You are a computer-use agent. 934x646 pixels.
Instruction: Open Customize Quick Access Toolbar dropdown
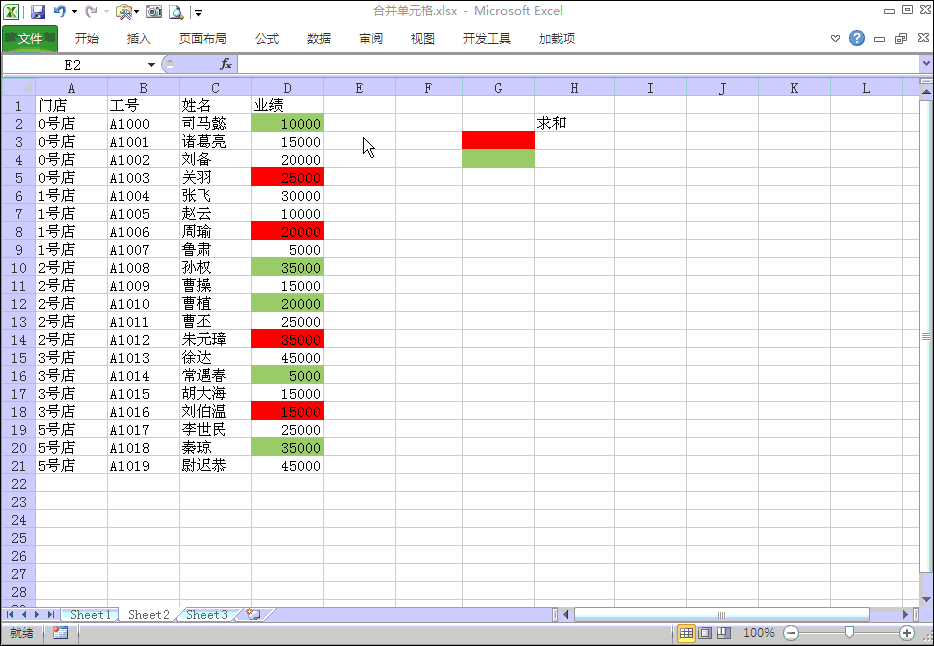198,12
